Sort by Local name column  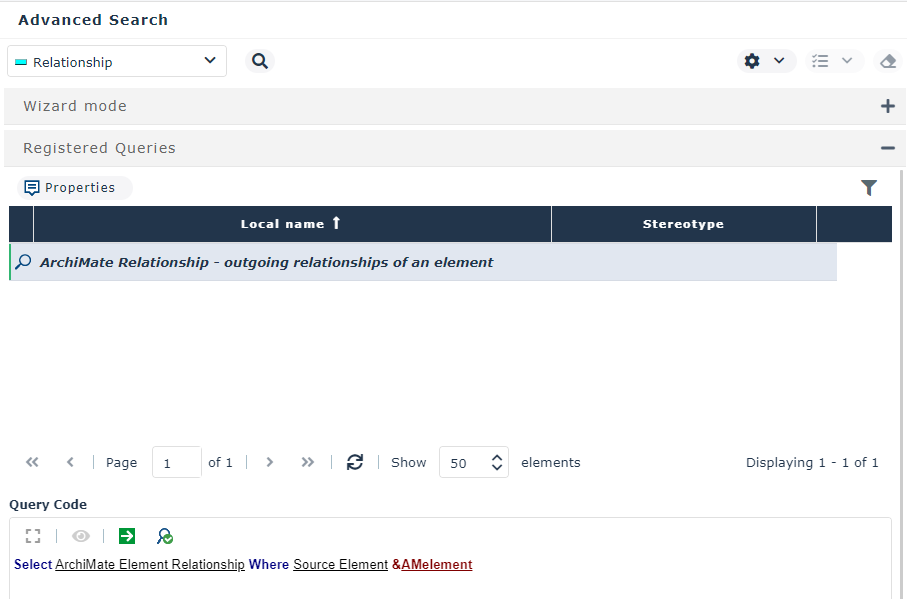coord(291,224)
